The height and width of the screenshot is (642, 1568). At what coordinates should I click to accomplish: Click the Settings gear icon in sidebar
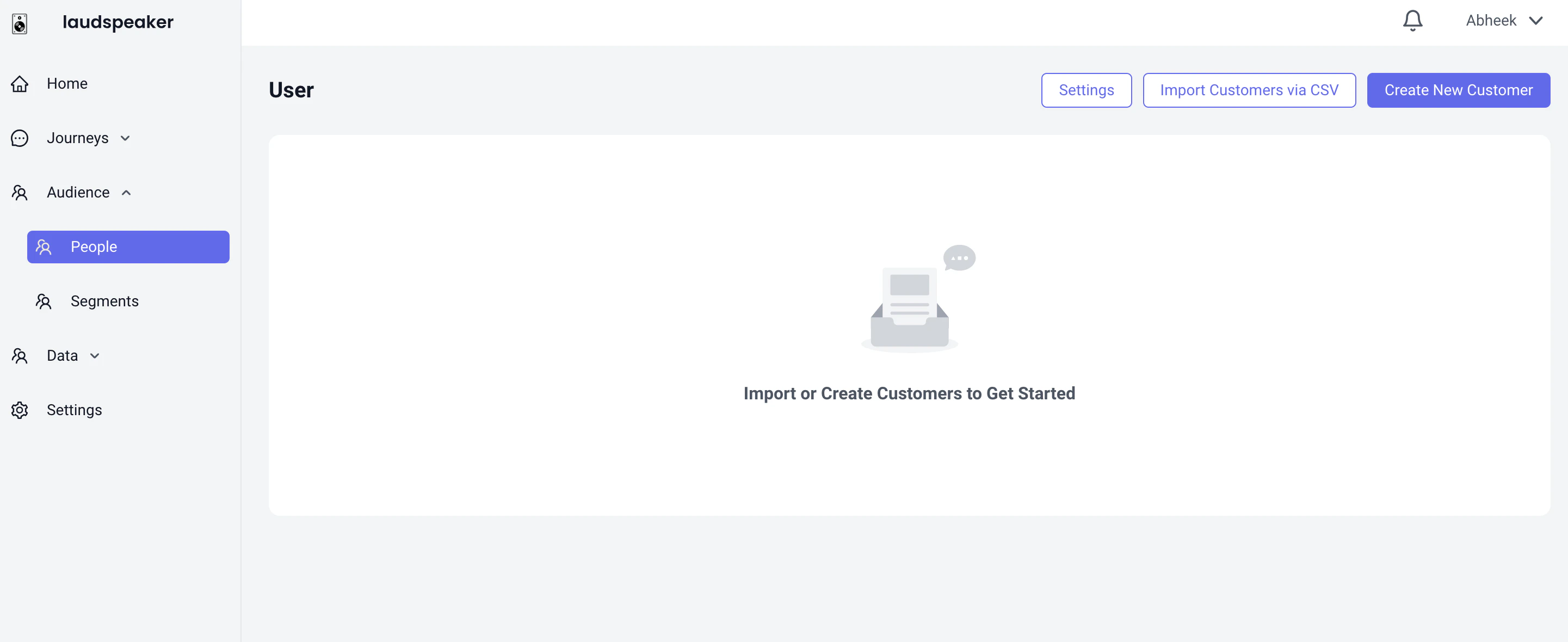[x=20, y=410]
